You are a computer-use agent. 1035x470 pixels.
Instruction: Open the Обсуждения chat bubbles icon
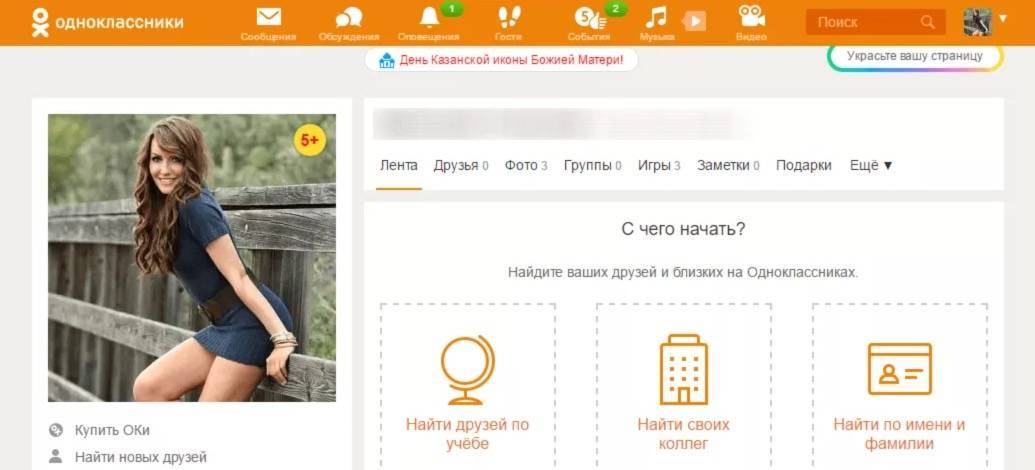349,18
